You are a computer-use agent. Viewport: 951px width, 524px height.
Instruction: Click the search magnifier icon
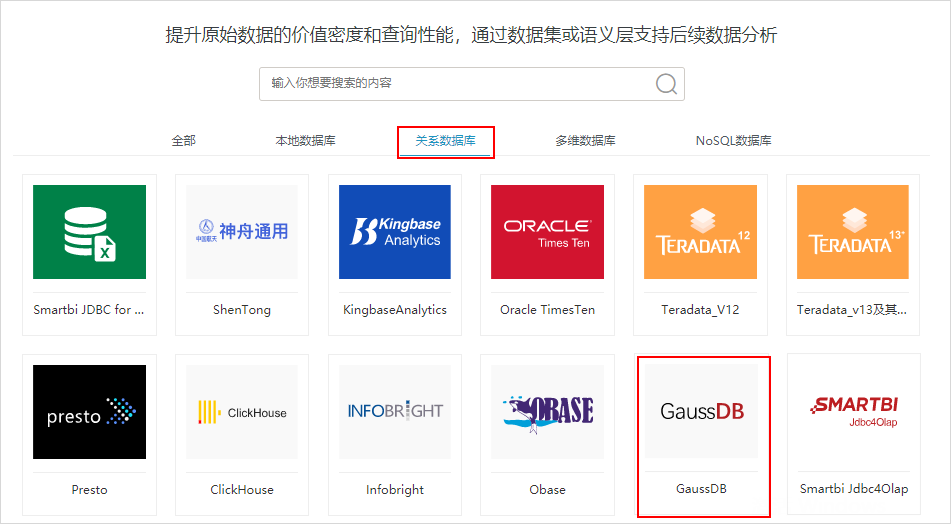666,84
